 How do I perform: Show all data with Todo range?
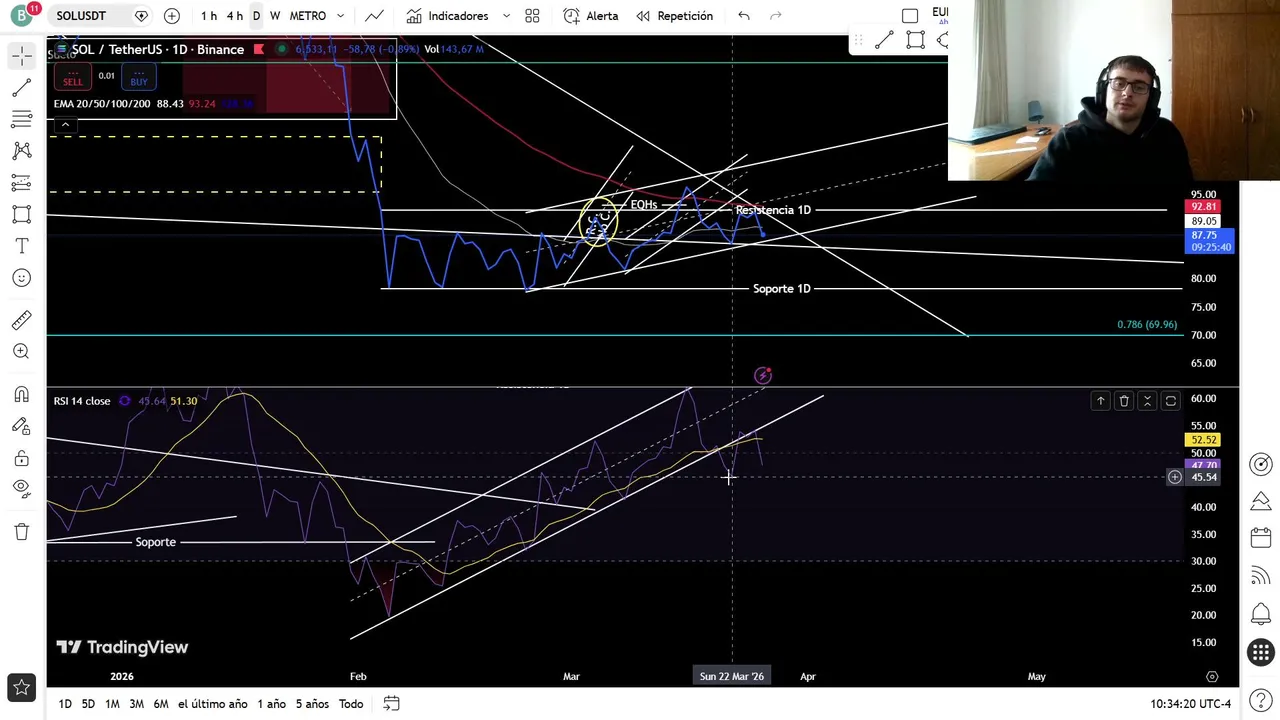click(x=351, y=704)
